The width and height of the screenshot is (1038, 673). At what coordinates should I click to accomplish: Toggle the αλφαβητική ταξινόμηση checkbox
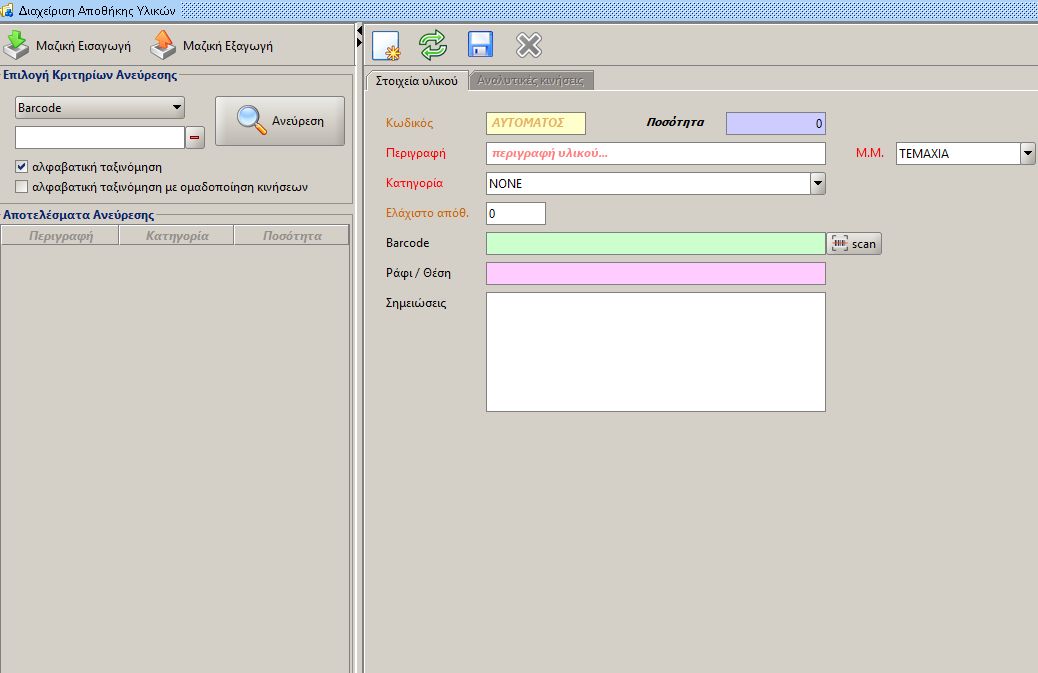click(22, 167)
